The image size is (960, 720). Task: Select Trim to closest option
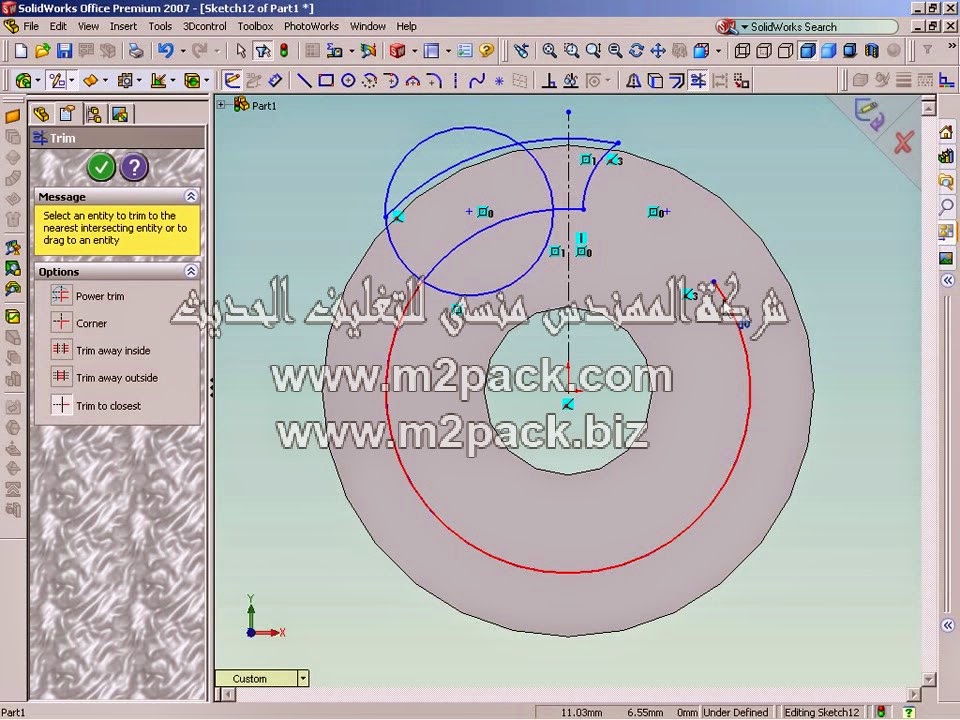[96, 405]
